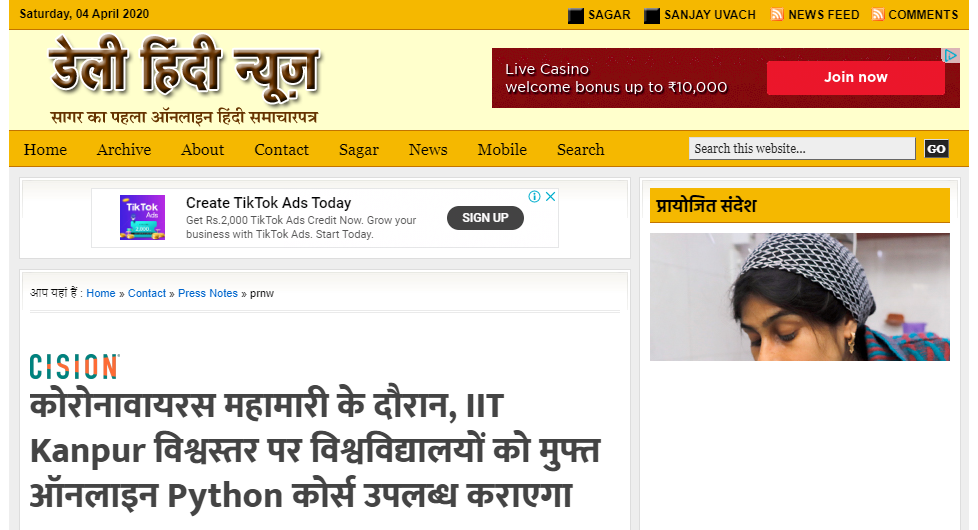Viewport: 978px width, 530px height.
Task: Click the SIGN UP ad button
Action: pos(485,218)
